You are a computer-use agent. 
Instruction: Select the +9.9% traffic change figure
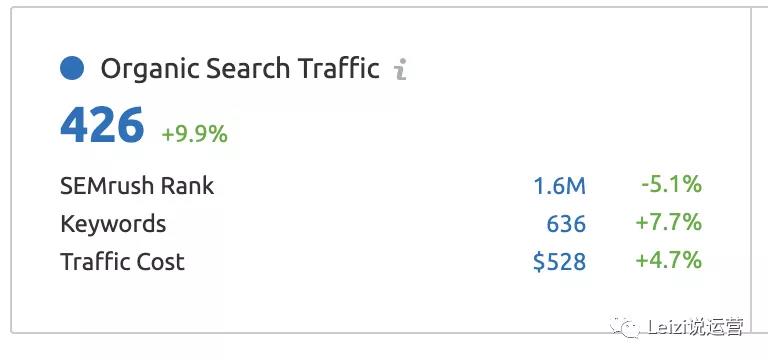(194, 134)
